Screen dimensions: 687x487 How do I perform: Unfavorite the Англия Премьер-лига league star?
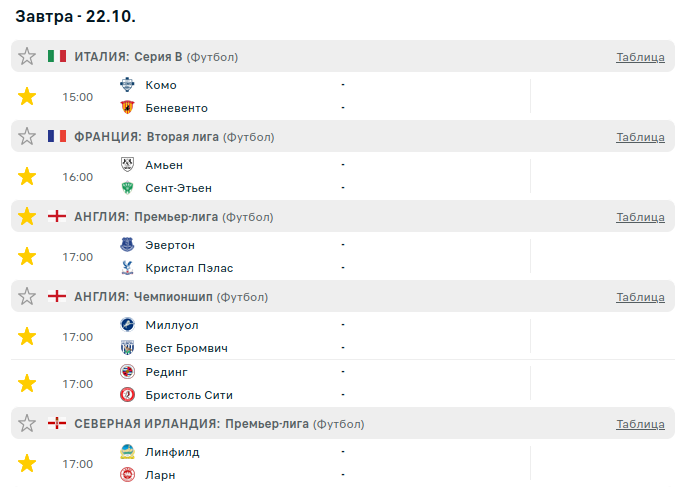pyautogui.click(x=27, y=217)
